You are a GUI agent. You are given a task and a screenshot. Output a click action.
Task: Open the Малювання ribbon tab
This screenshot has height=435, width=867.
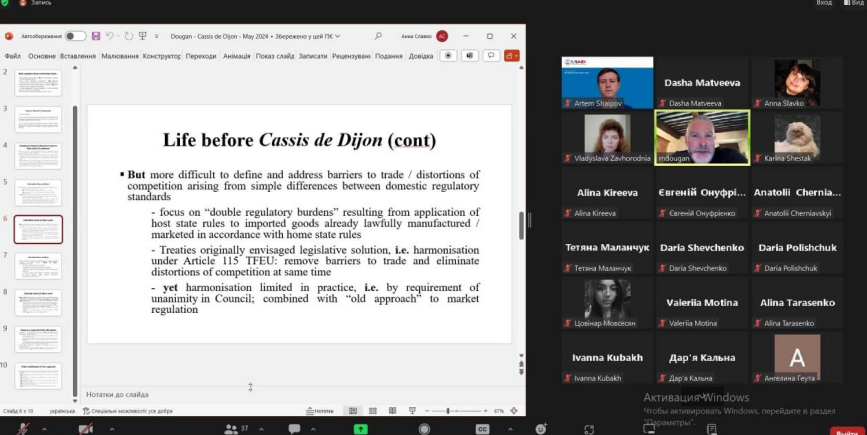[120, 56]
